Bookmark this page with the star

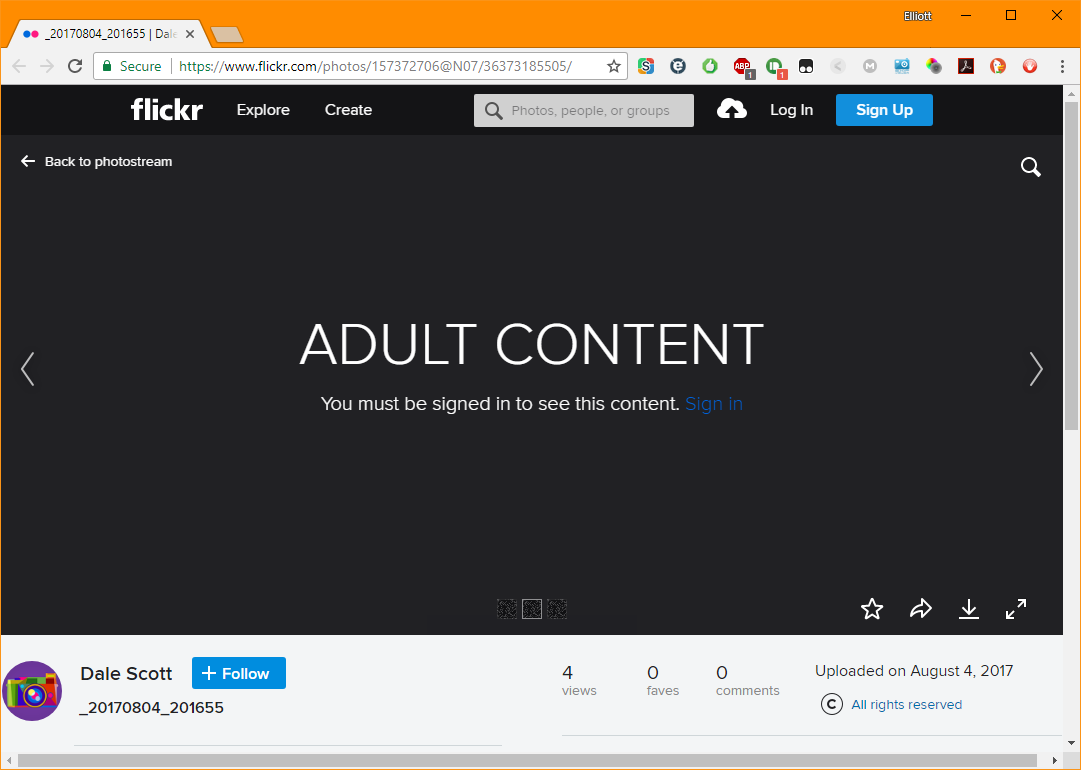tap(614, 66)
